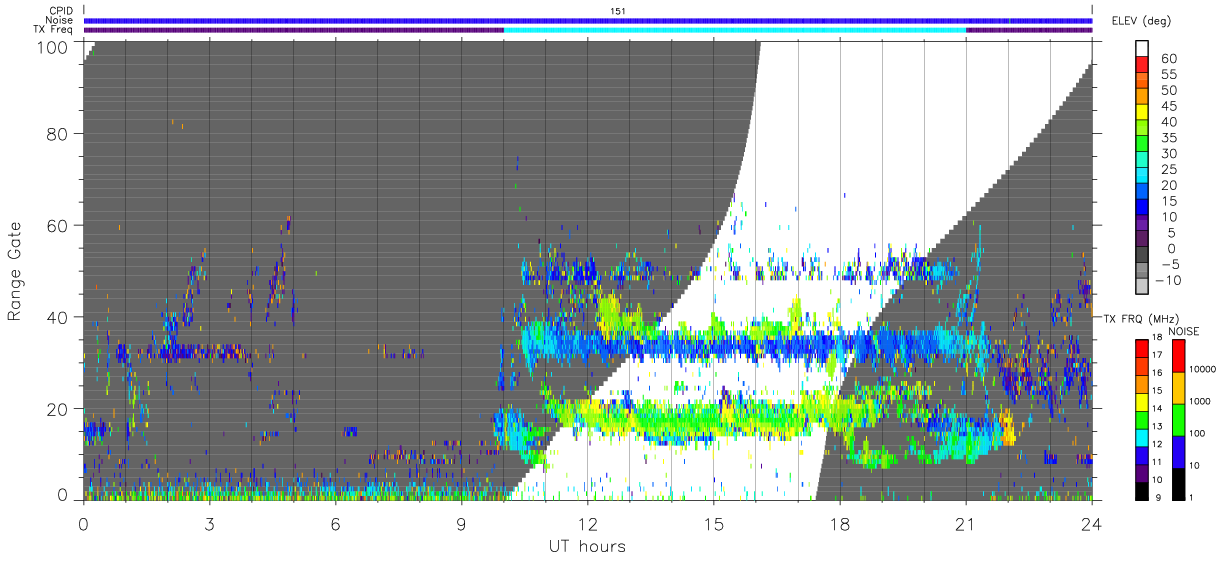Click the "-10" label on ELEV colorbar
Viewport: 1228px width, 567px height.
[x=1167, y=280]
